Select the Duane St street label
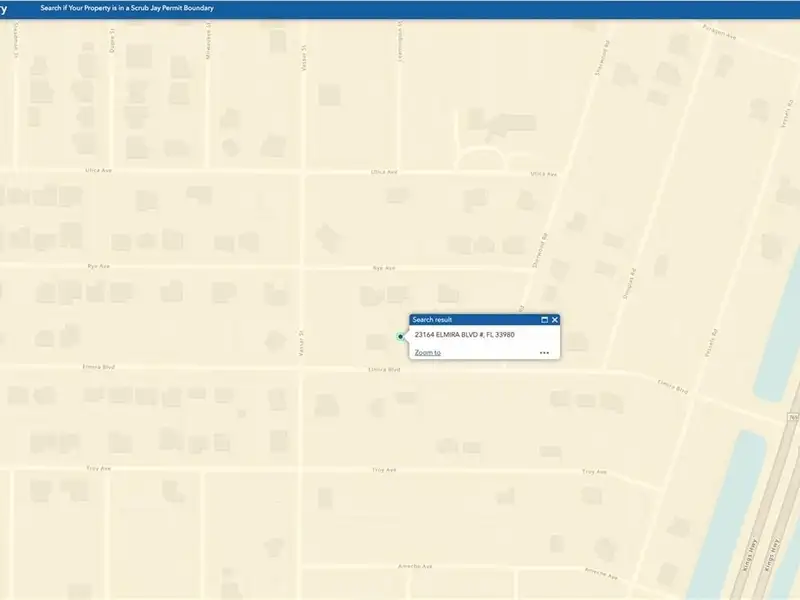 112,40
